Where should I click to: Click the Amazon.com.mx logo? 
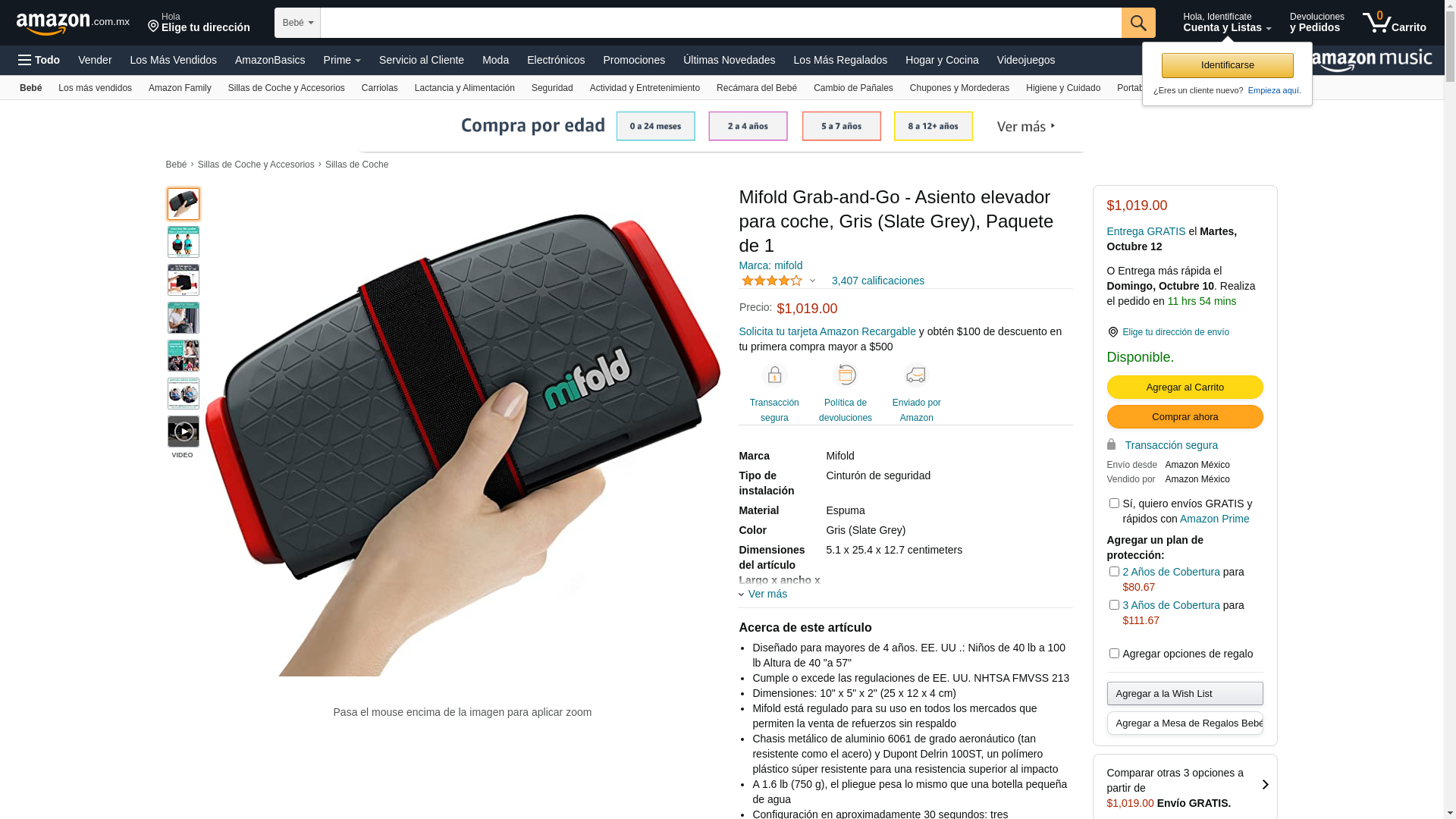click(x=73, y=24)
